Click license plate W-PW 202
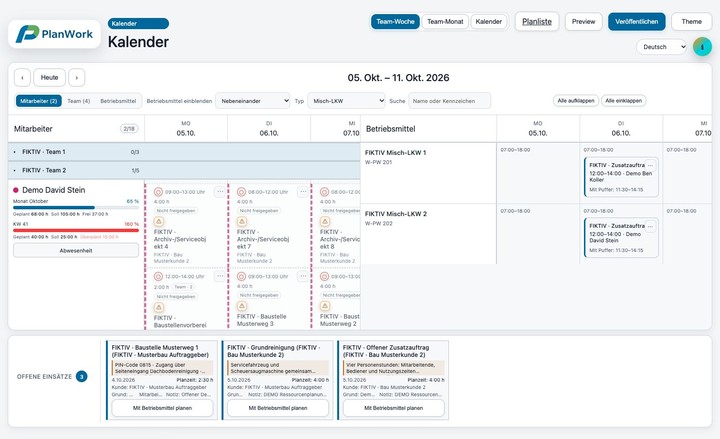Viewport: 720px width, 439px height. click(x=378, y=224)
